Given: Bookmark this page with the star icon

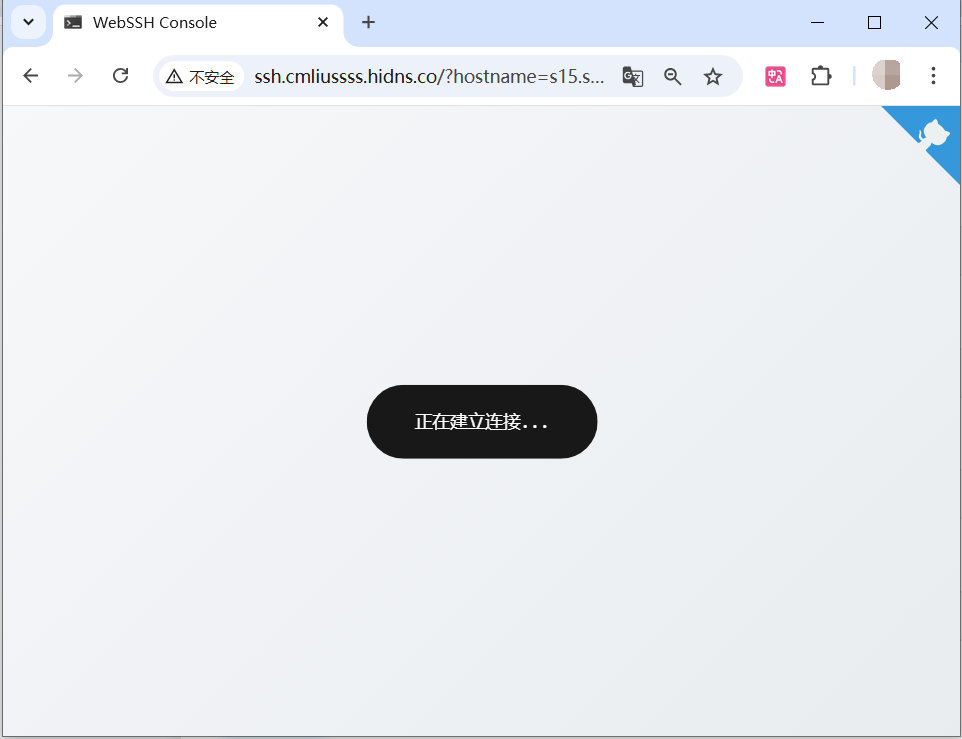Looking at the screenshot, I should pyautogui.click(x=713, y=77).
